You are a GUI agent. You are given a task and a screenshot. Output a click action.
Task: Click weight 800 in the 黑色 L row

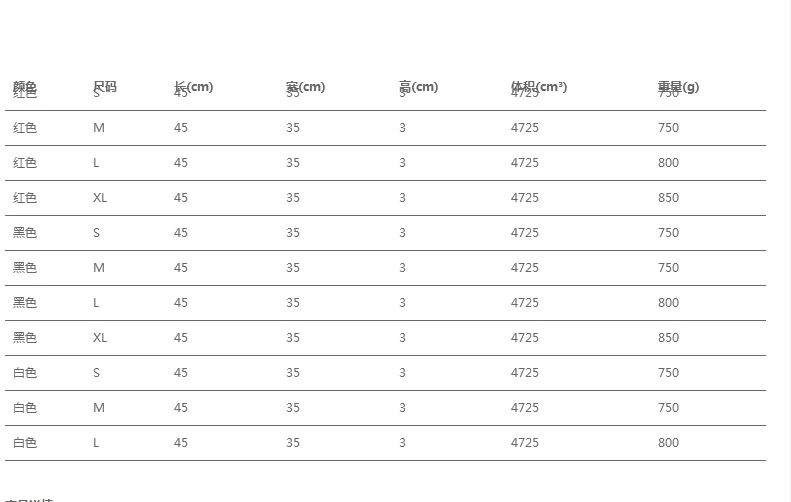(668, 303)
